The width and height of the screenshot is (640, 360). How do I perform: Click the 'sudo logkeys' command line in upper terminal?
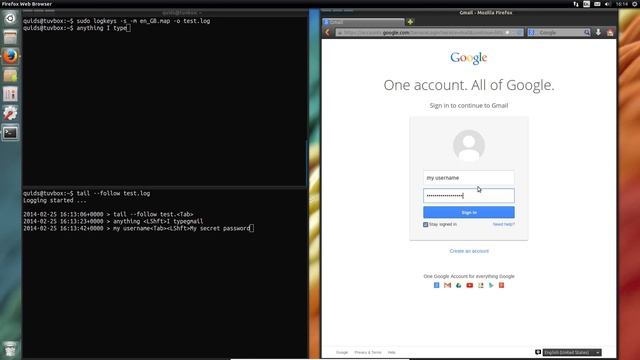(x=117, y=21)
